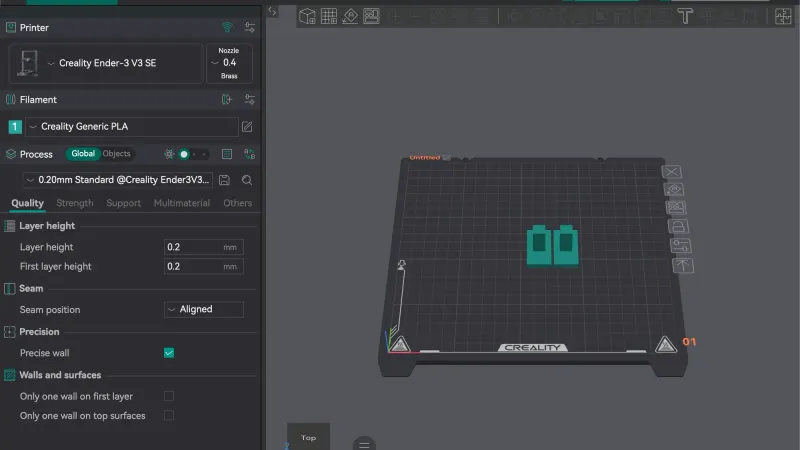Open the Assembly view puzzle icon
The width and height of the screenshot is (800, 450).
coord(783,16)
